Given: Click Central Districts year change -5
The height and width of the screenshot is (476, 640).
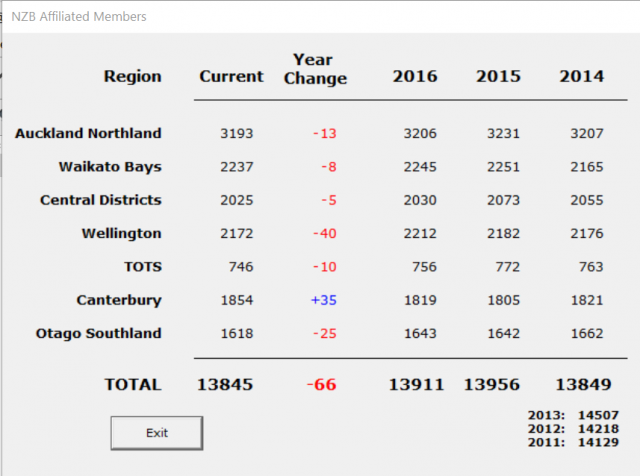Looking at the screenshot, I should coord(329,200).
